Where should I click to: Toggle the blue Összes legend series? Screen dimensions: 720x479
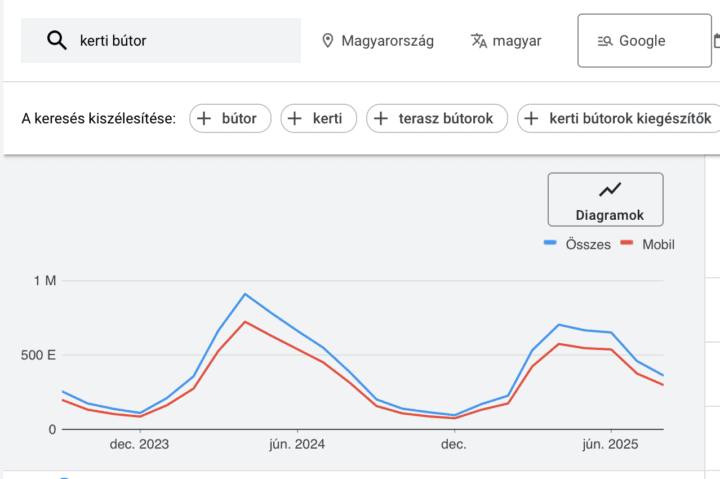(577, 244)
